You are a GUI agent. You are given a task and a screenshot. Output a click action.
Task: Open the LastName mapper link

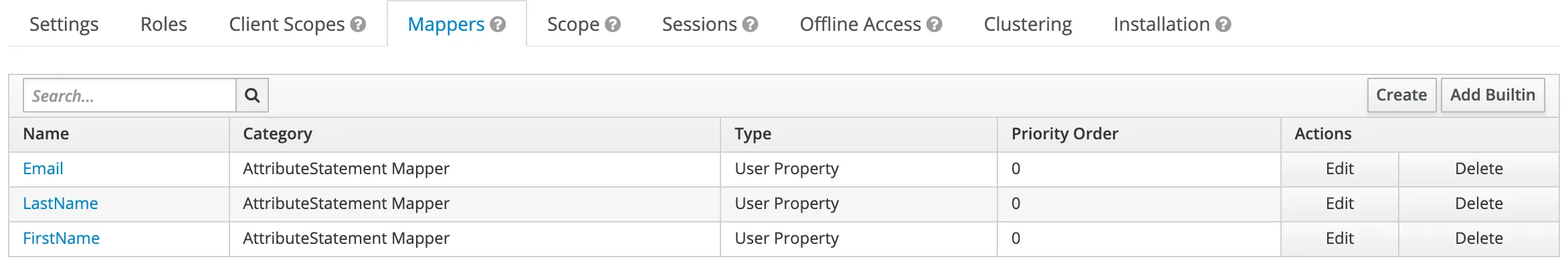point(60,204)
